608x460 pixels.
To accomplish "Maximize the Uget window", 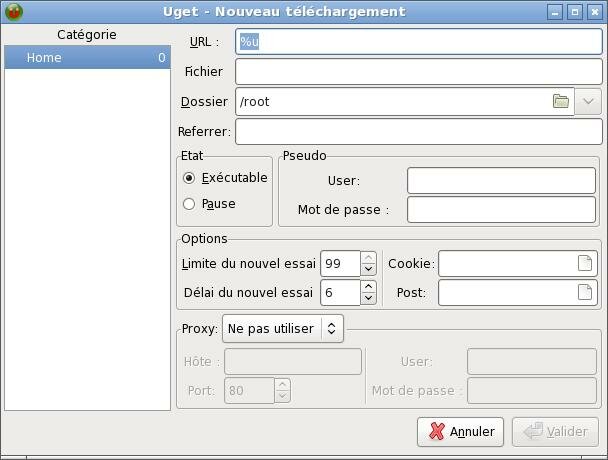I will tap(575, 12).
